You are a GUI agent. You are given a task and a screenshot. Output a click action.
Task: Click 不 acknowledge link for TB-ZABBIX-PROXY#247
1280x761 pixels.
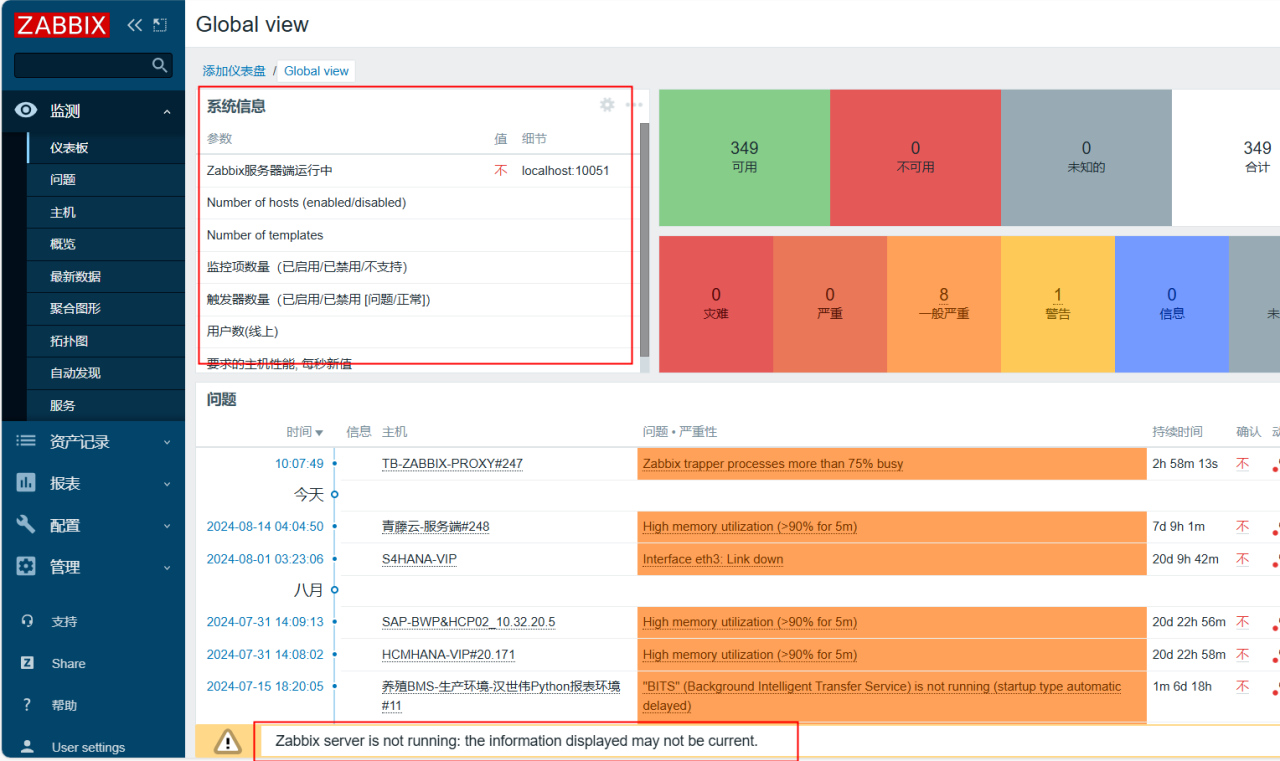(1242, 464)
